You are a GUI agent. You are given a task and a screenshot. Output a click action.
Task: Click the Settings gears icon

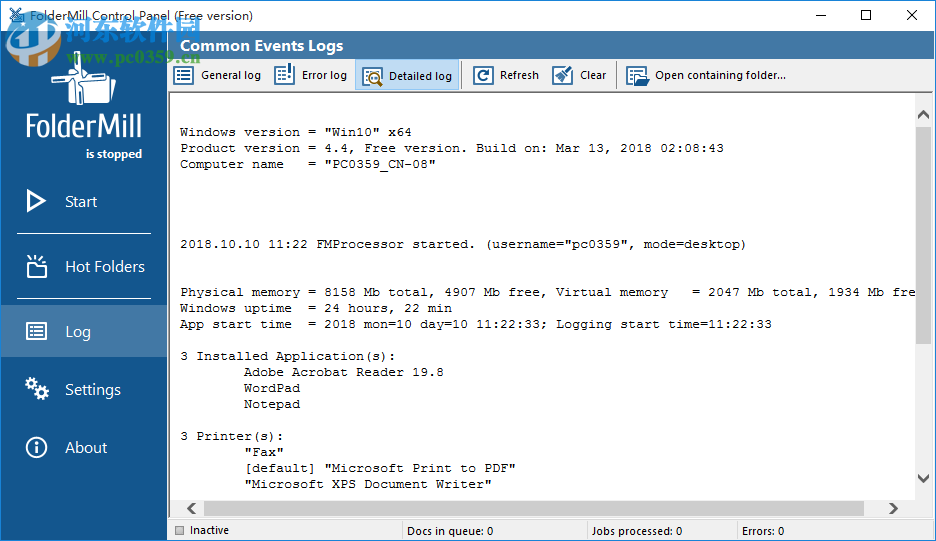point(36,389)
